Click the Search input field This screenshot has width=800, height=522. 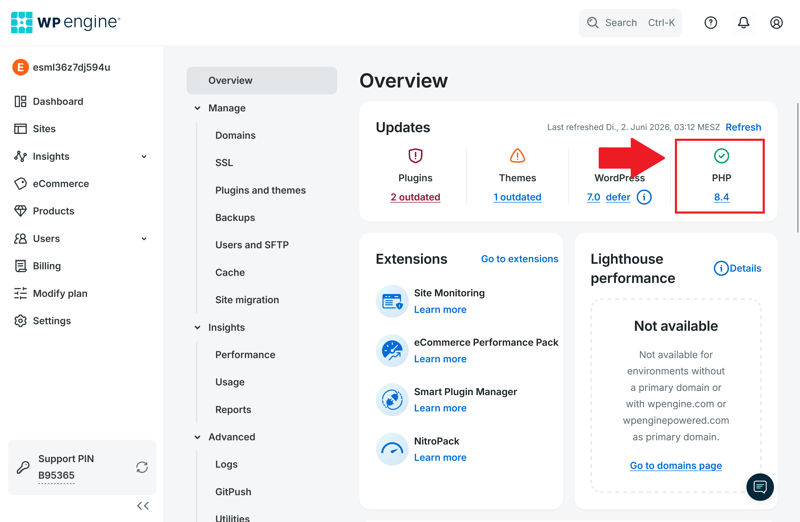630,22
